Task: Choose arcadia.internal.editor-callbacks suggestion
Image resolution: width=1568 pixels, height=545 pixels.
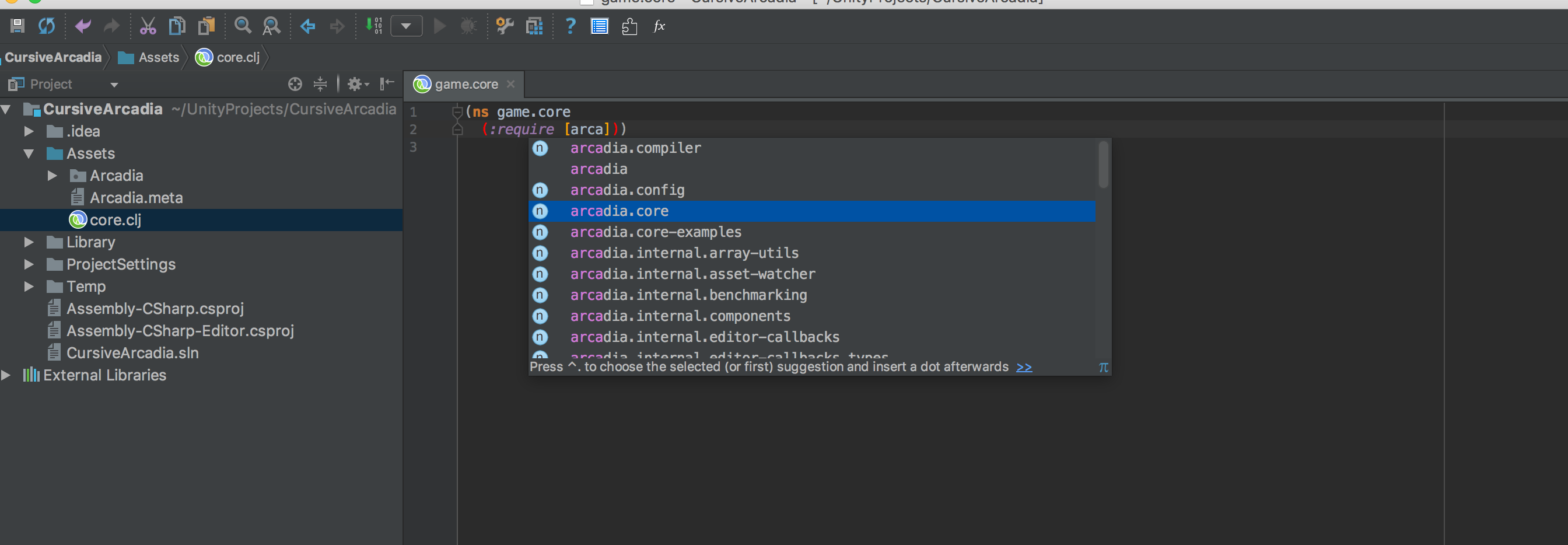Action: click(x=812, y=337)
